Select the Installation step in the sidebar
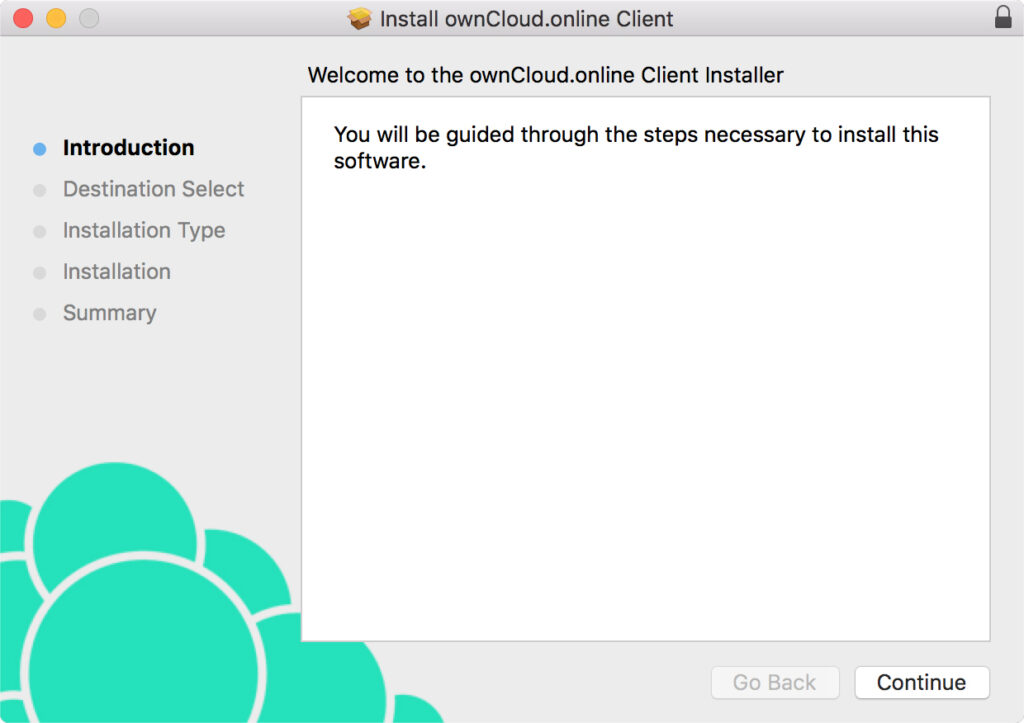The width and height of the screenshot is (1024, 723). [116, 272]
